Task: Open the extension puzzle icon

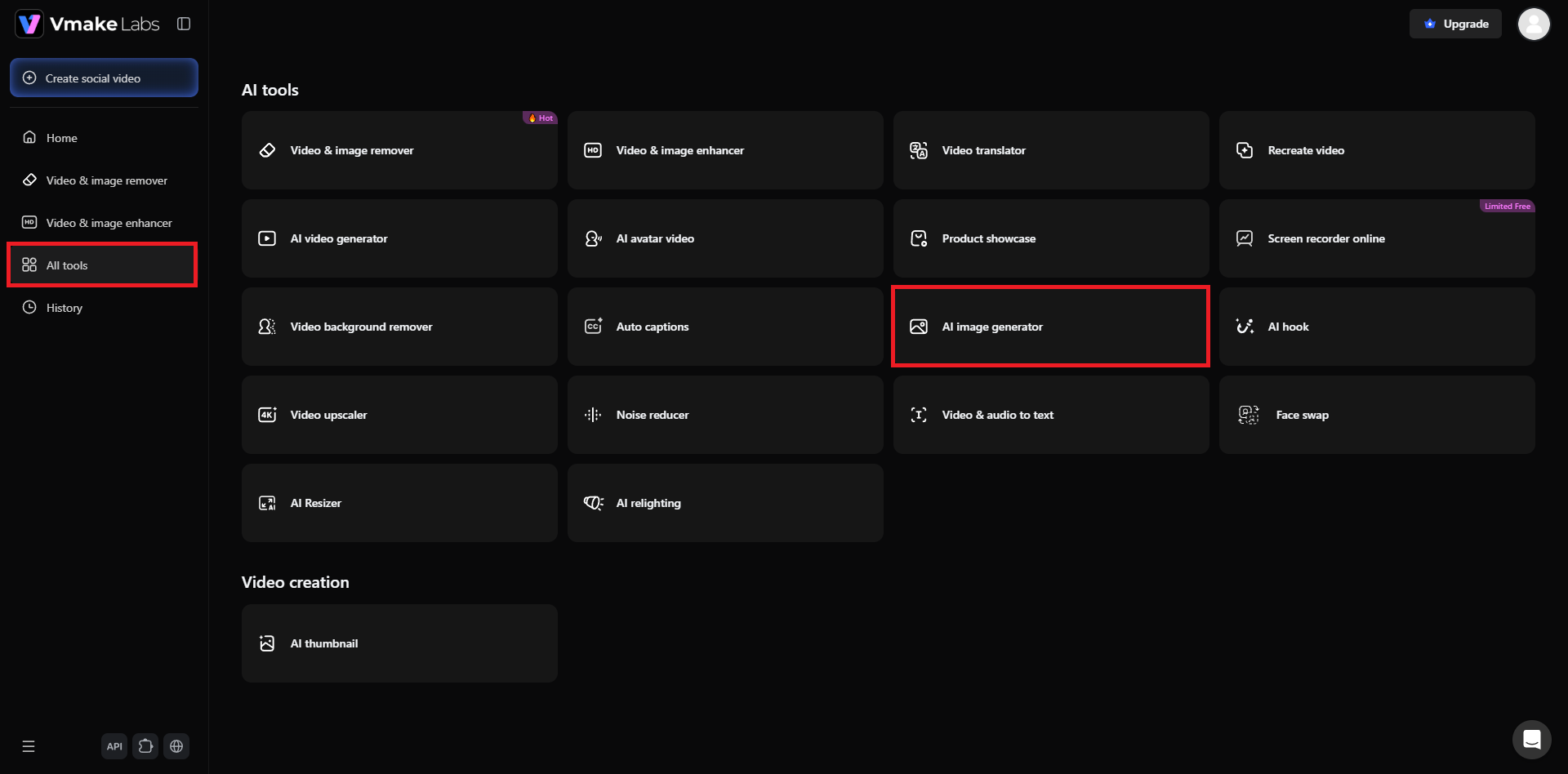Action: [x=145, y=746]
